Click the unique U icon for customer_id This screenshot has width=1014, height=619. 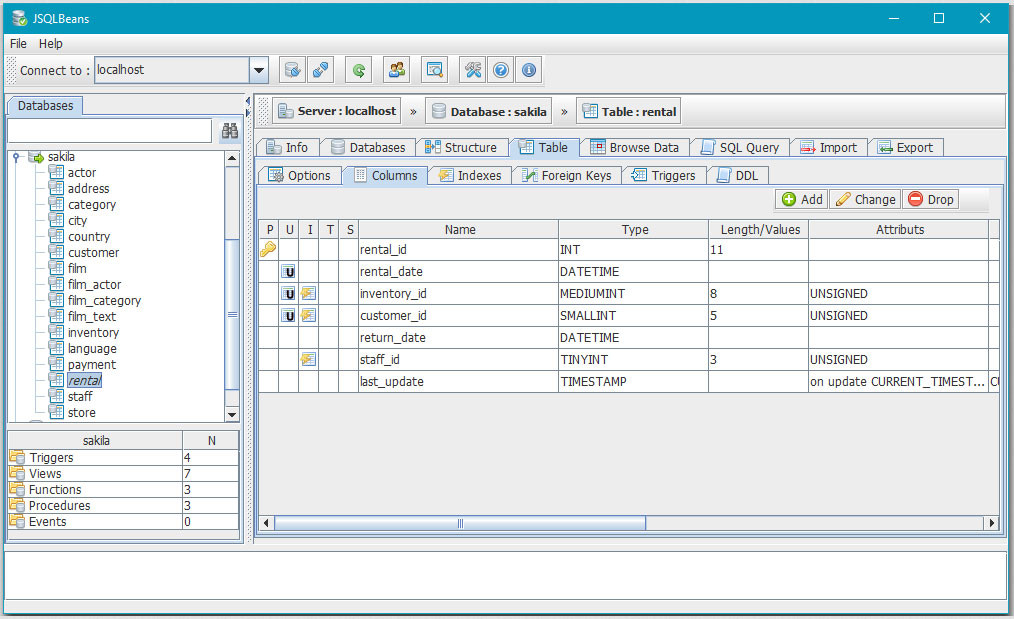(x=288, y=316)
